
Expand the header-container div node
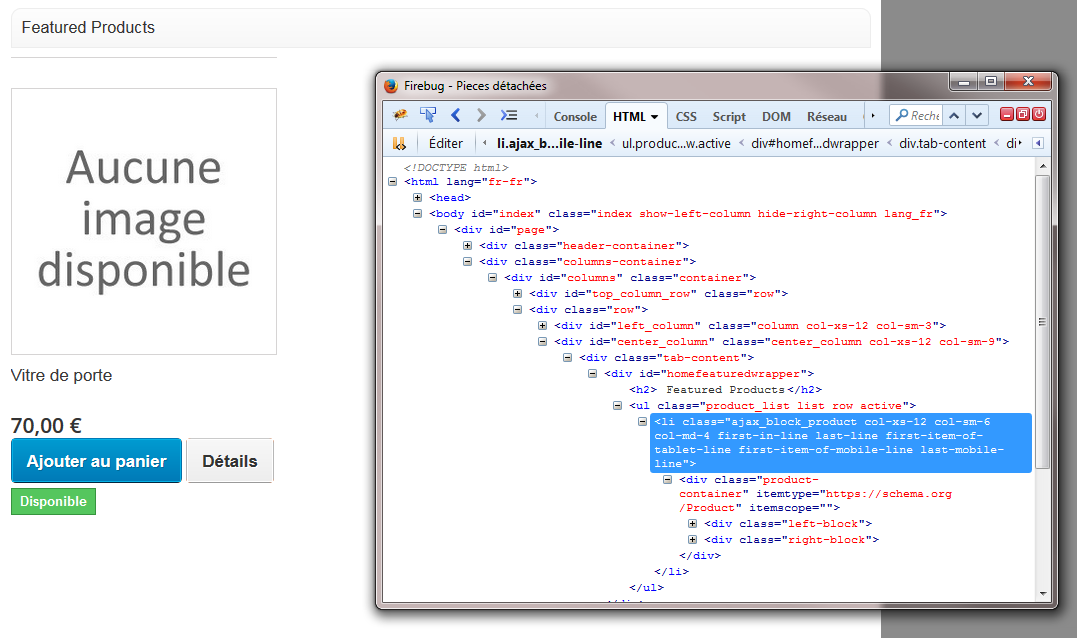[467, 245]
